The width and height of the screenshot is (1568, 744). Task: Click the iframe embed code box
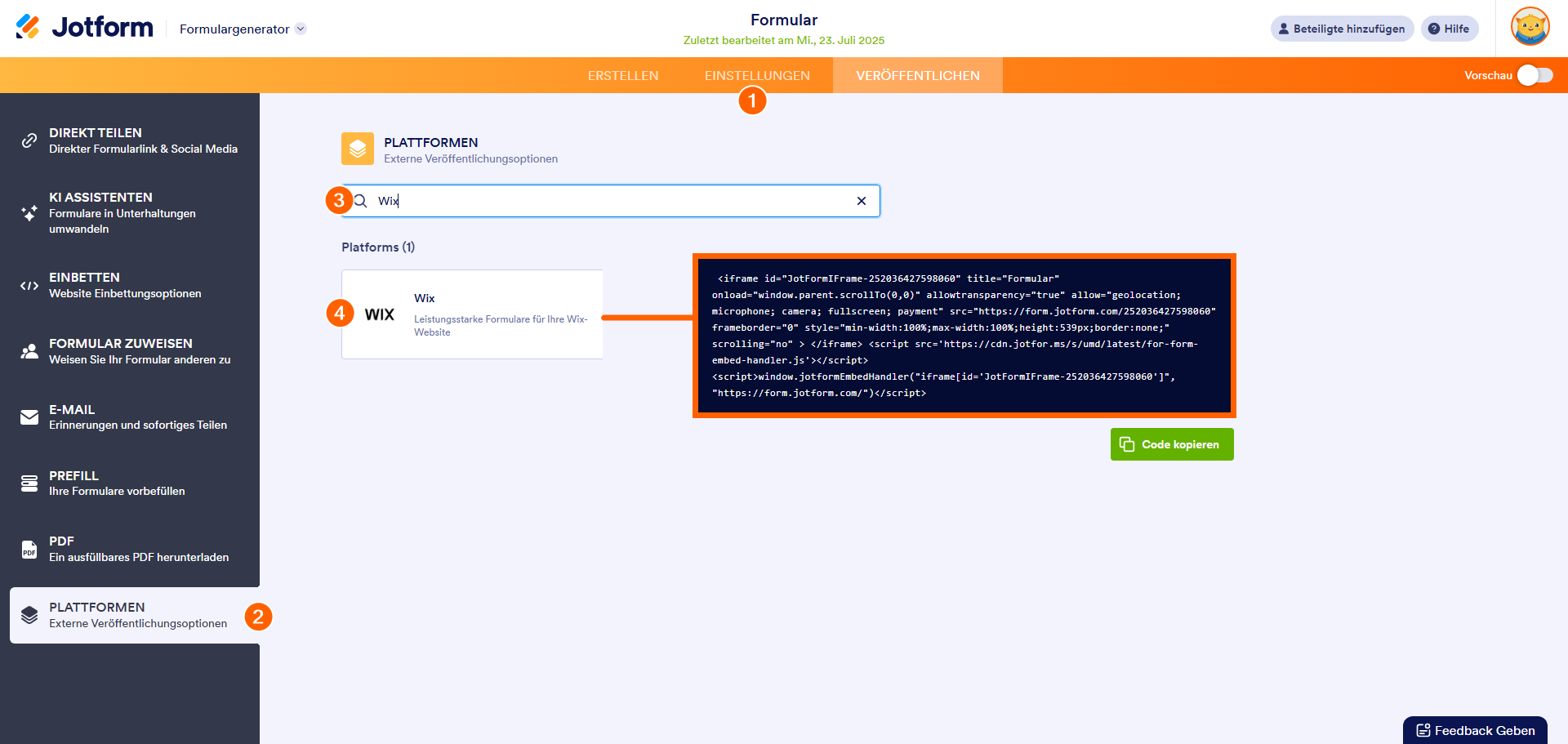click(964, 336)
